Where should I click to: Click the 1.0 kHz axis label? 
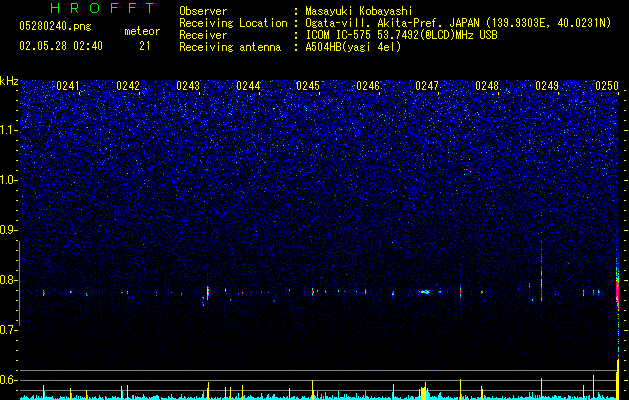[x=9, y=180]
